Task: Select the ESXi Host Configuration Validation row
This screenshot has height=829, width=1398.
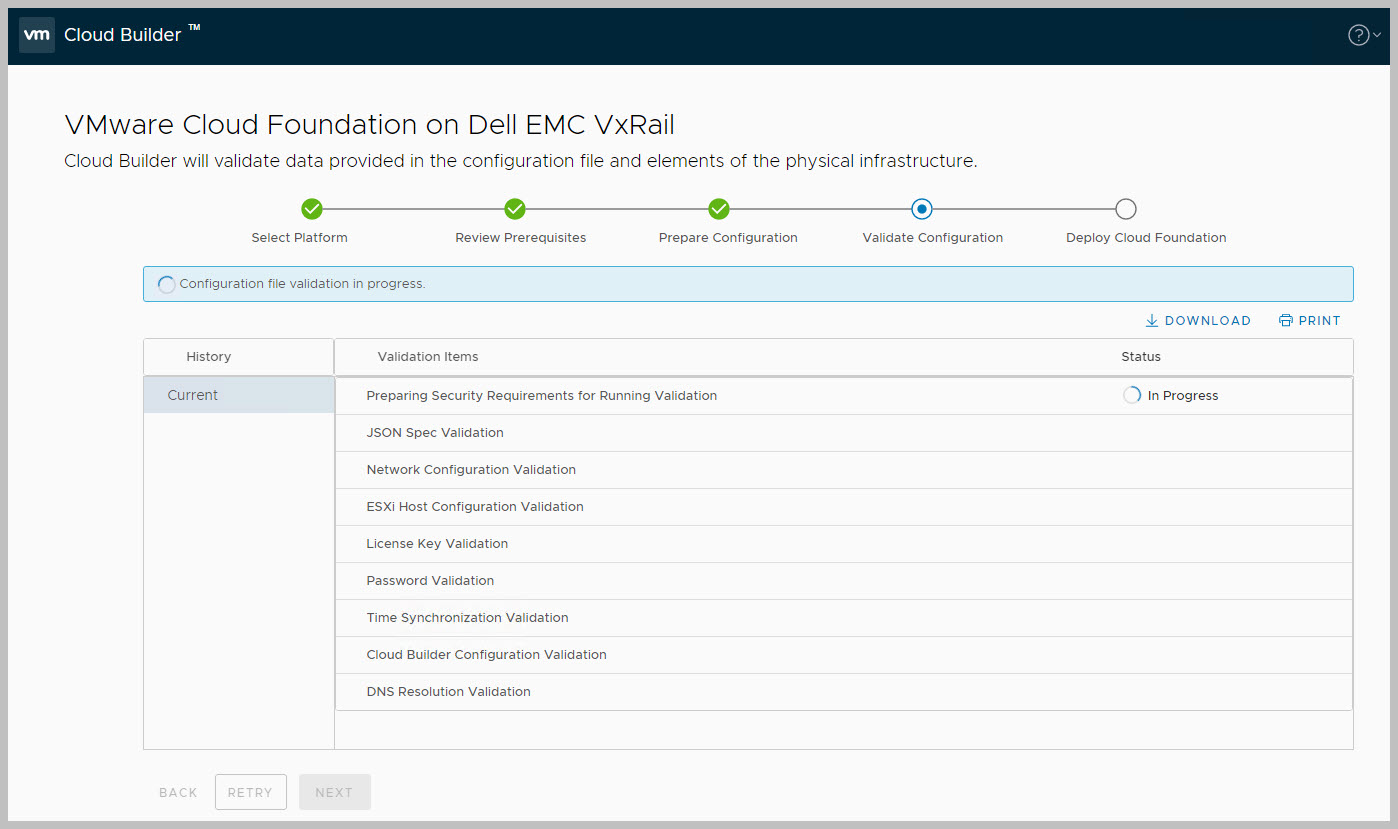Action: [x=475, y=507]
